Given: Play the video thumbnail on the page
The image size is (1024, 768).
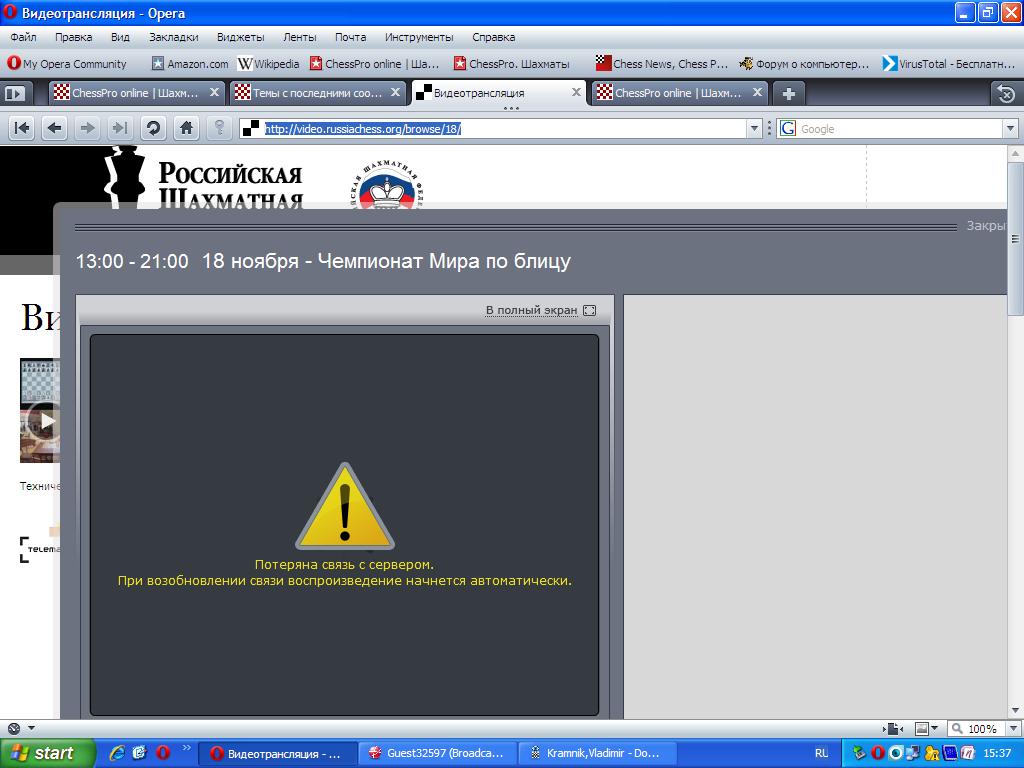Looking at the screenshot, I should 45,420.
